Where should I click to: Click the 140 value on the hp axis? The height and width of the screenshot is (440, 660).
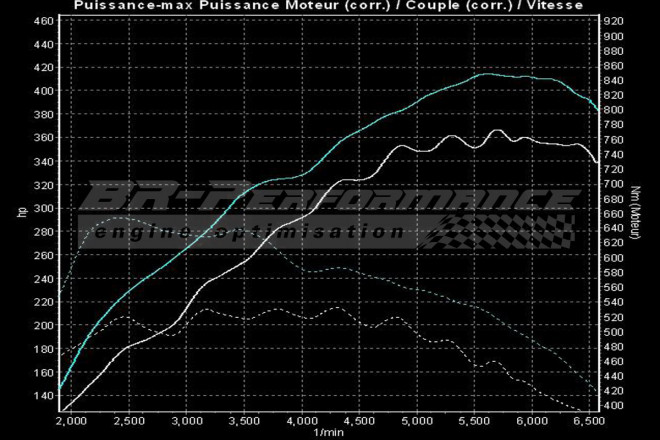(x=44, y=396)
